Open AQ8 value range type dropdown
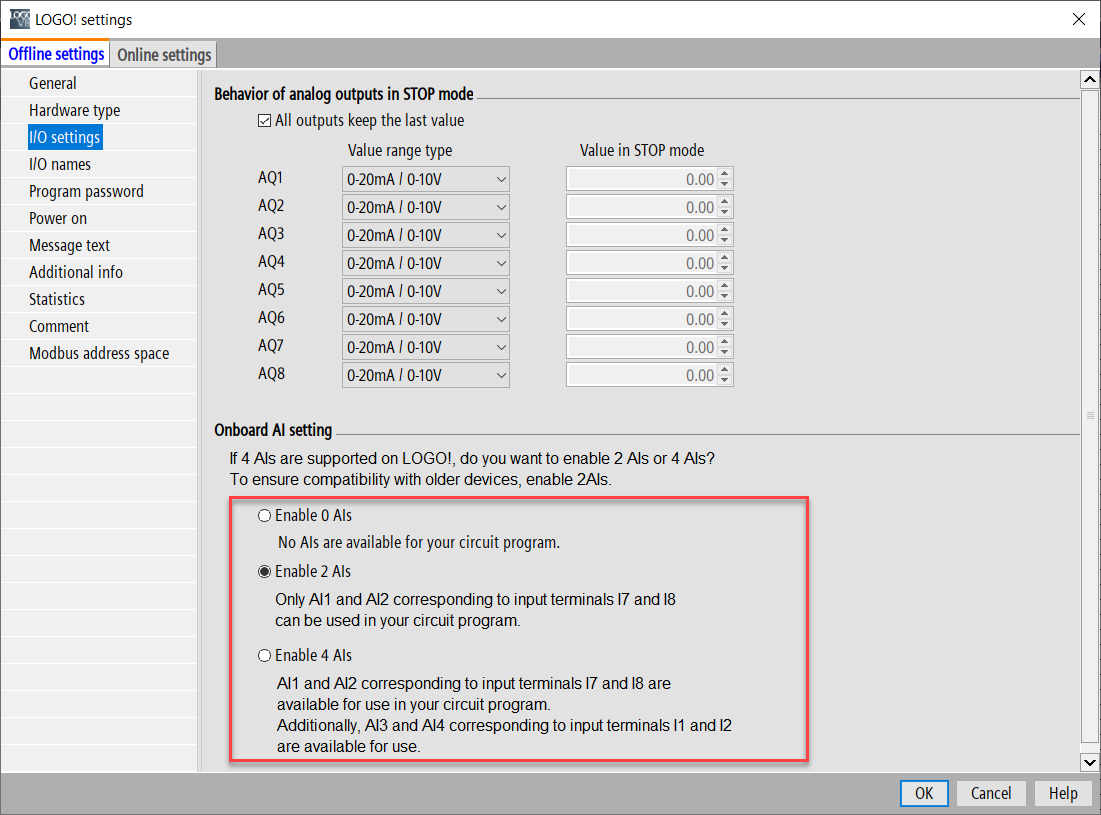Screen dimensions: 1101x815 426,376
